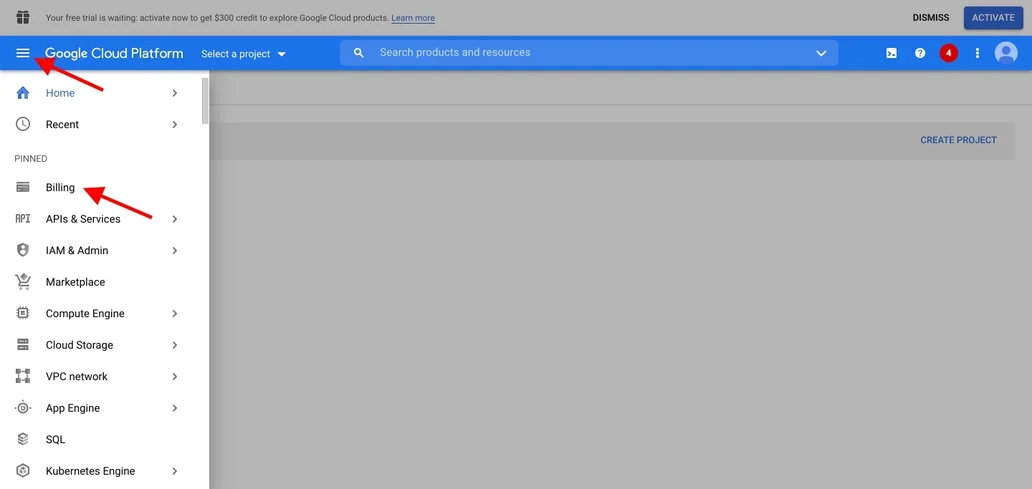This screenshot has height=489, width=1032.
Task: Expand the search bar dropdown arrow
Action: click(821, 53)
